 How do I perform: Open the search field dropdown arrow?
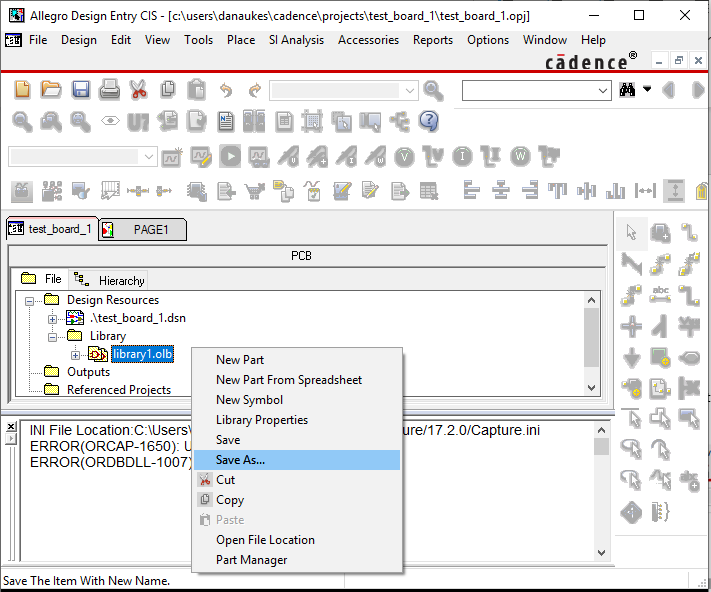pyautogui.click(x=602, y=90)
